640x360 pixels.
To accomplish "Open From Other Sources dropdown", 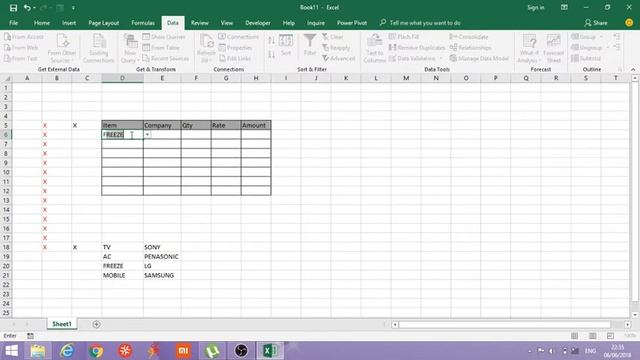I will click(62, 48).
